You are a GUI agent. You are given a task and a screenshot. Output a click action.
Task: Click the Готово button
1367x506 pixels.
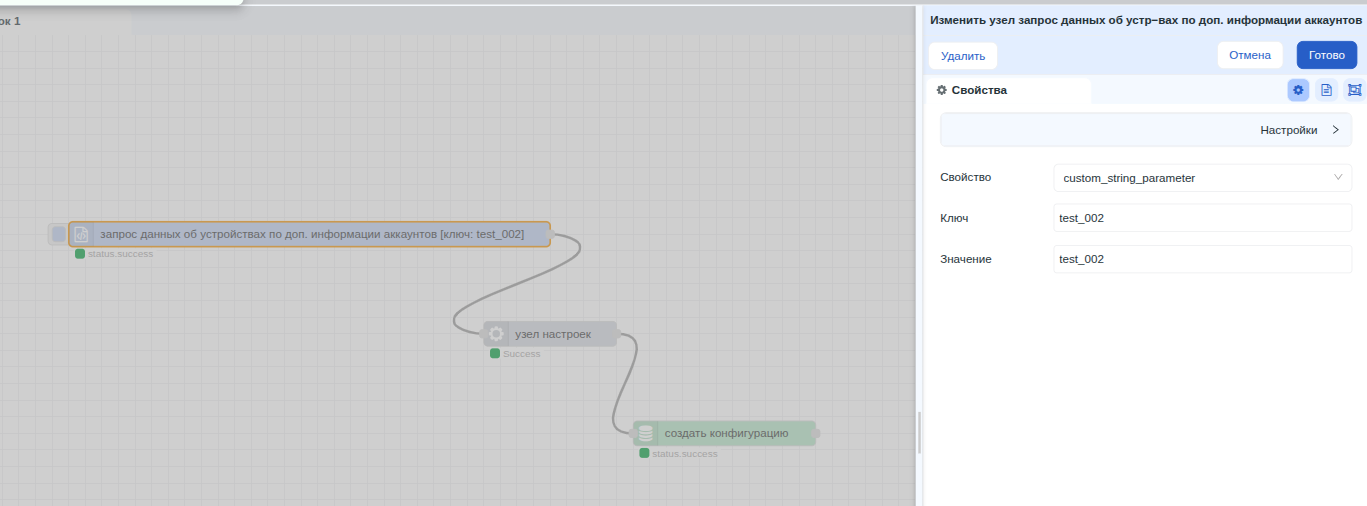1327,55
